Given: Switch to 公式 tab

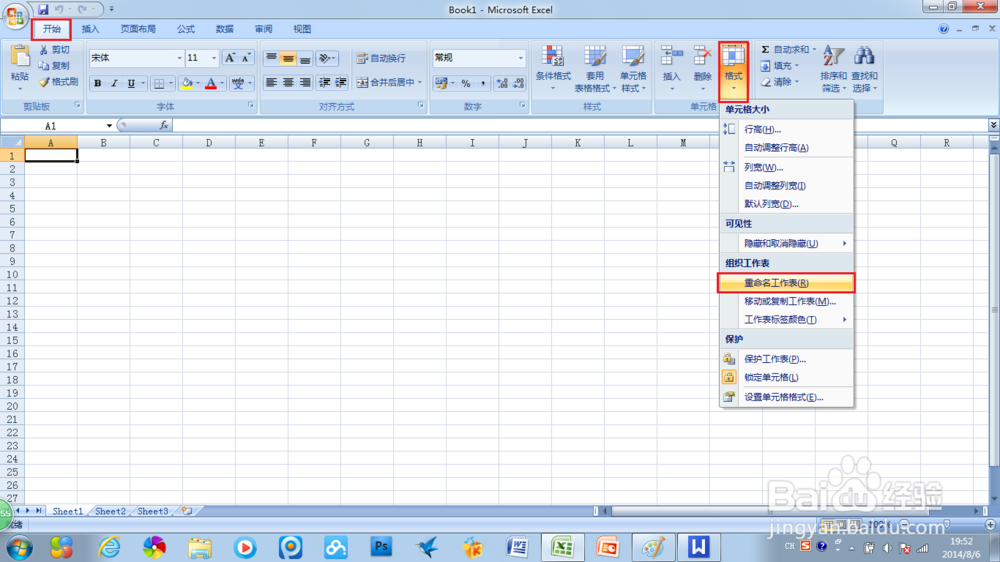Looking at the screenshot, I should tap(186, 29).
